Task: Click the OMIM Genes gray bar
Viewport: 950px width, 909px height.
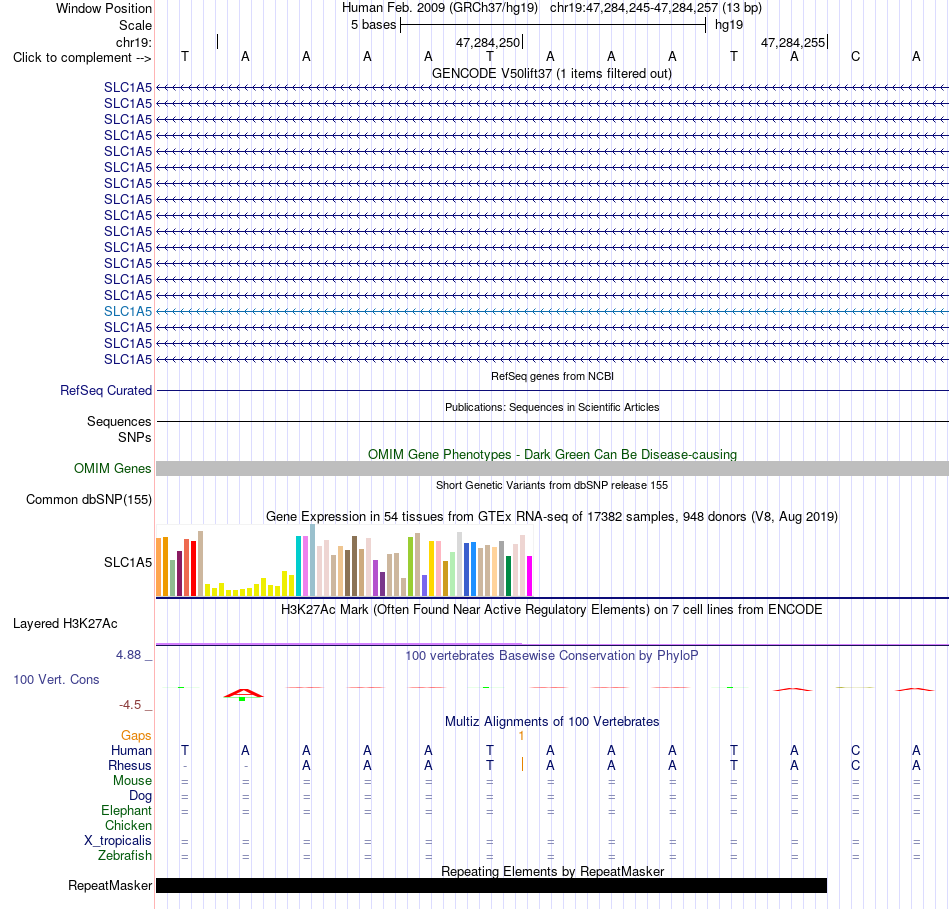Action: 552,468
